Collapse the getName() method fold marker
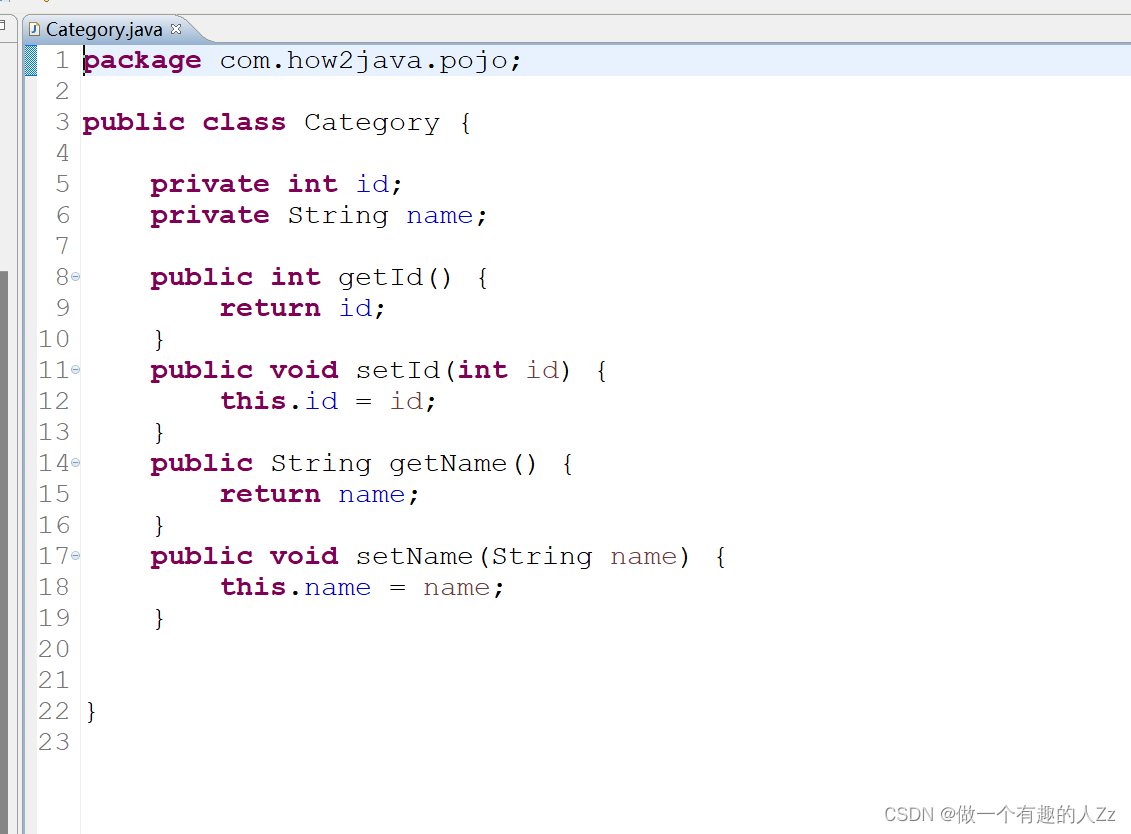The height and width of the screenshot is (834, 1131). coord(75,463)
